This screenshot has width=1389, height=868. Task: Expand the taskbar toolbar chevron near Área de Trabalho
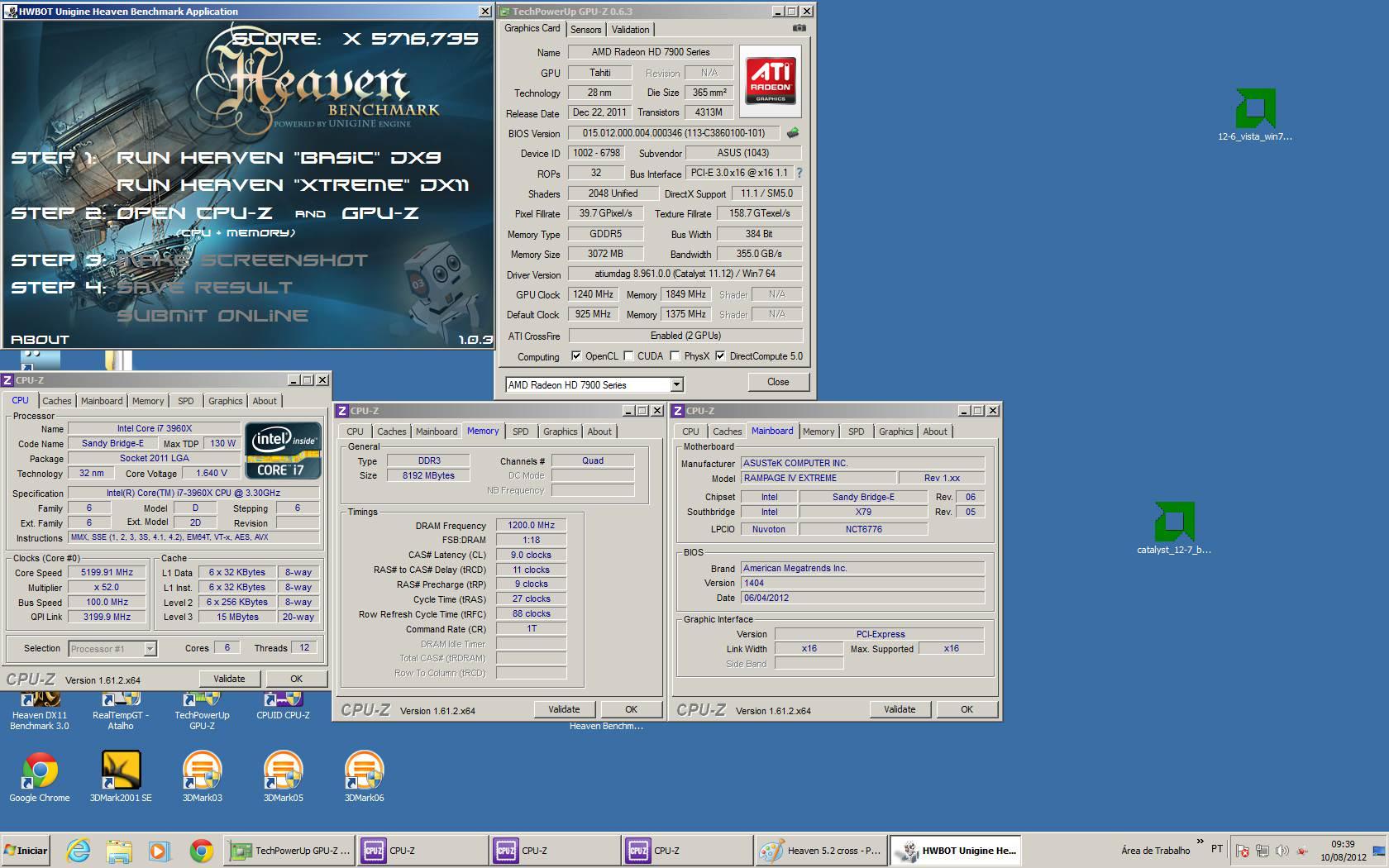tap(1200, 842)
